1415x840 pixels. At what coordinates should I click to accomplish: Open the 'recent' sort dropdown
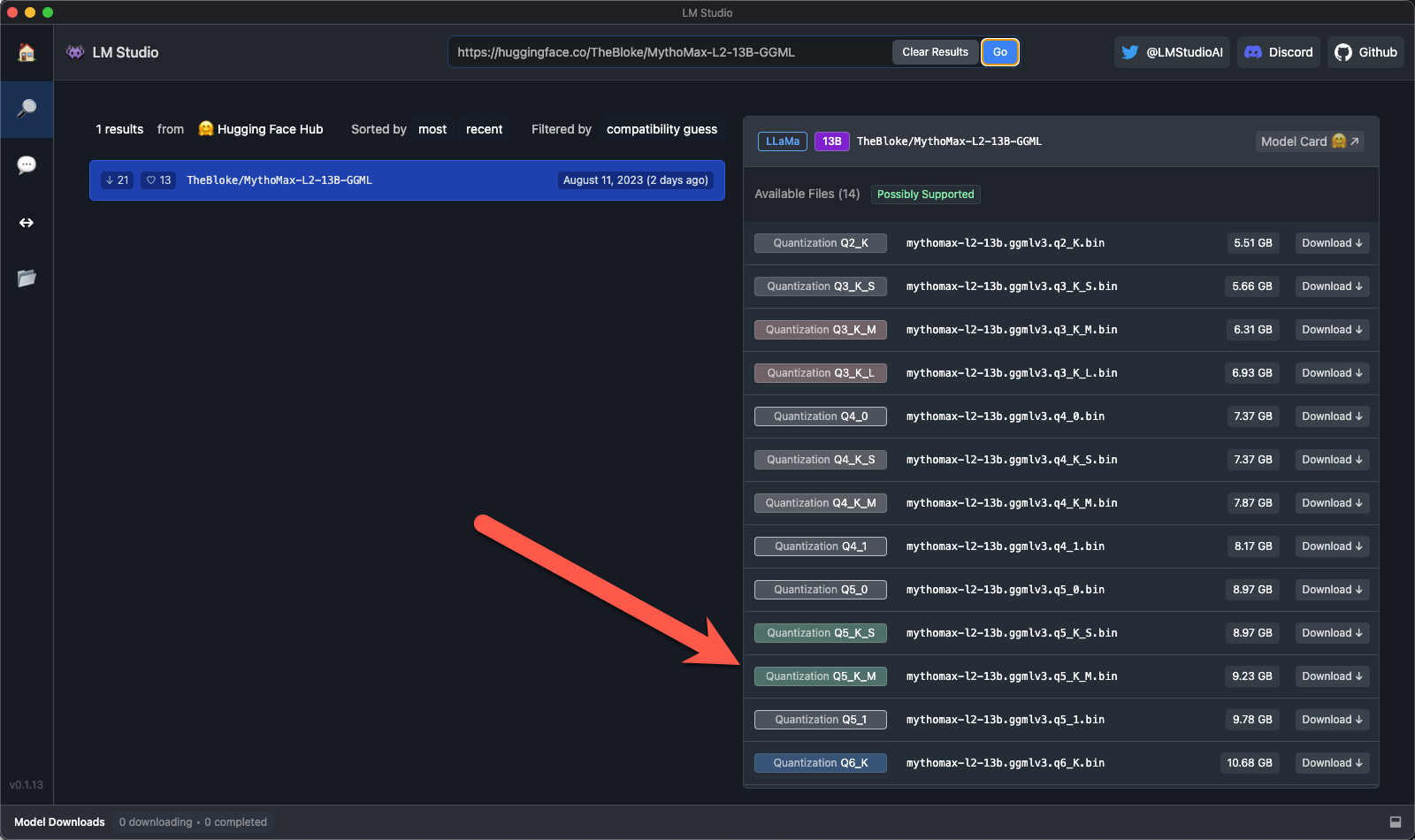tap(484, 129)
